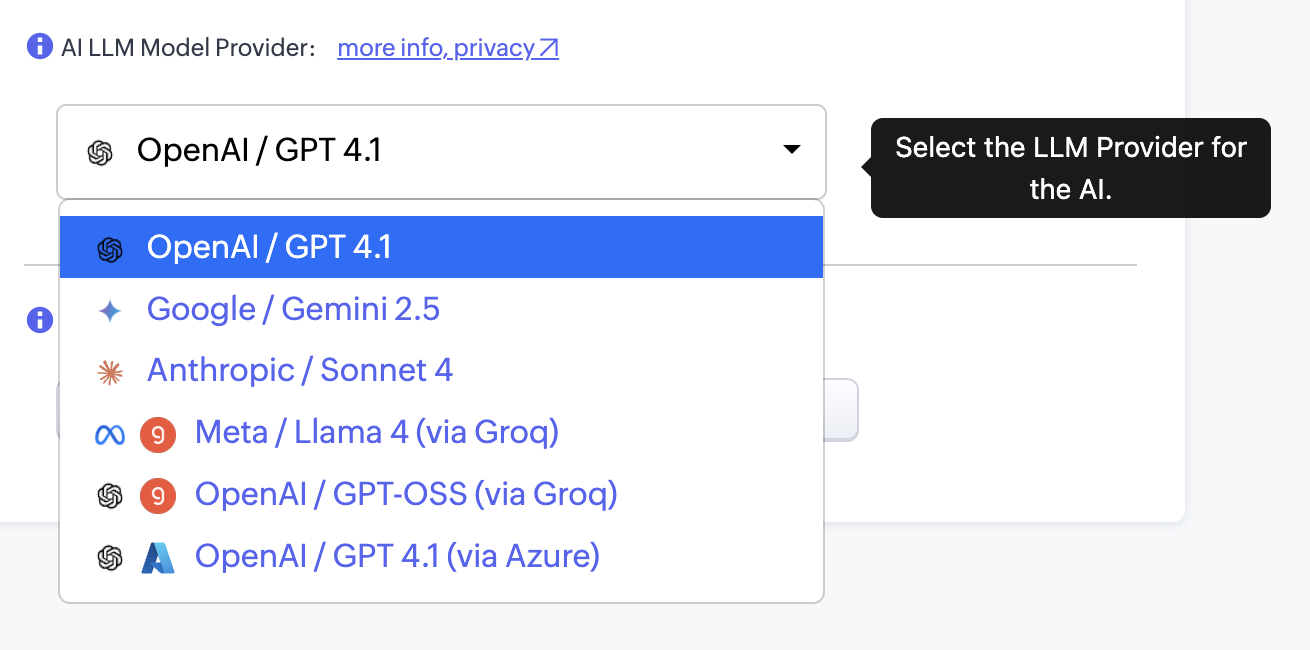
Task: Click the "OpenAI / GPT 4.1" combo box text
Action: 259,151
